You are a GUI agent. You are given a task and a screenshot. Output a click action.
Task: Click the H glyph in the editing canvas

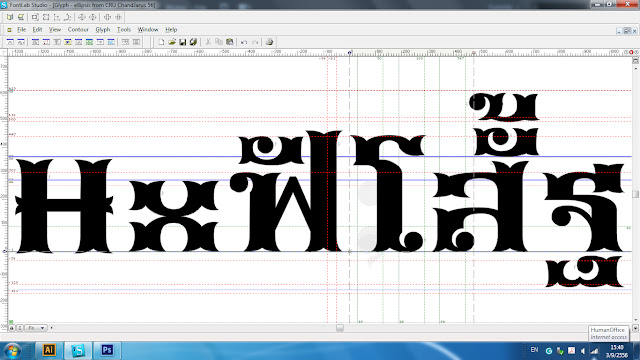pyautogui.click(x=64, y=206)
